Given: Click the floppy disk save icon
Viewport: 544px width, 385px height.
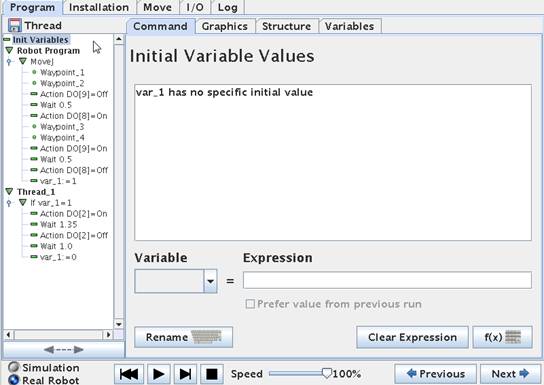Looking at the screenshot, I should click(15, 25).
